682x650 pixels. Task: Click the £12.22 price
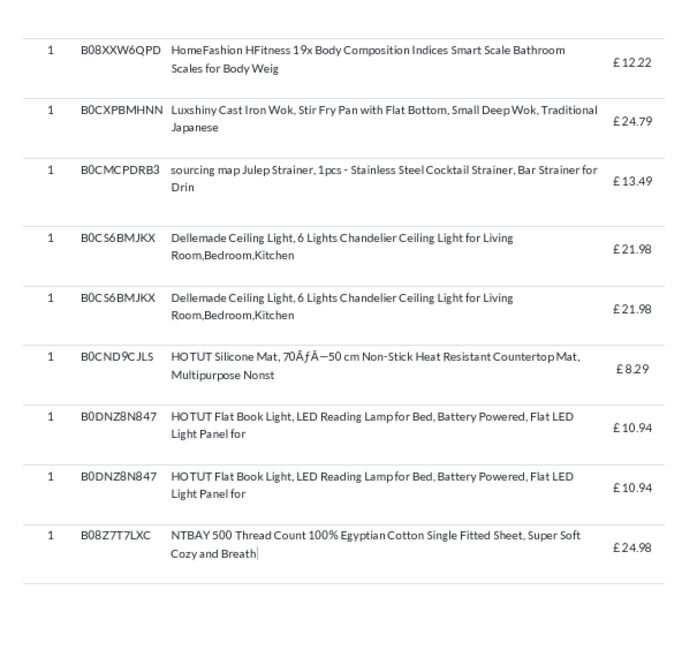[x=632, y=63]
